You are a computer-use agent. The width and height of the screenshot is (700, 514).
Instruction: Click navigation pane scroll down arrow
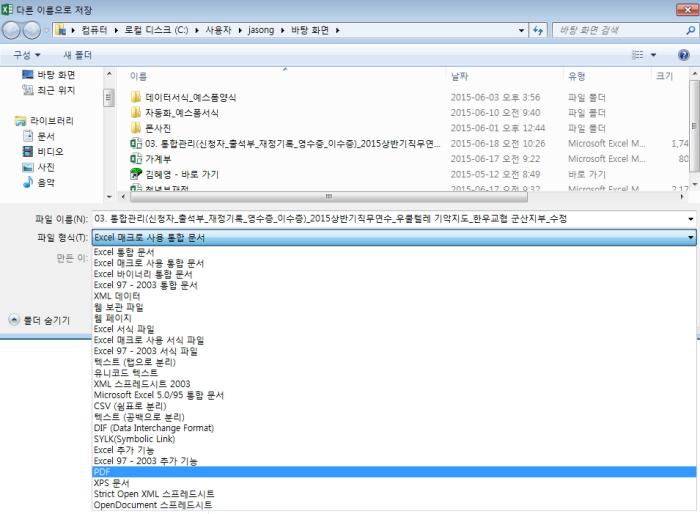coord(109,196)
